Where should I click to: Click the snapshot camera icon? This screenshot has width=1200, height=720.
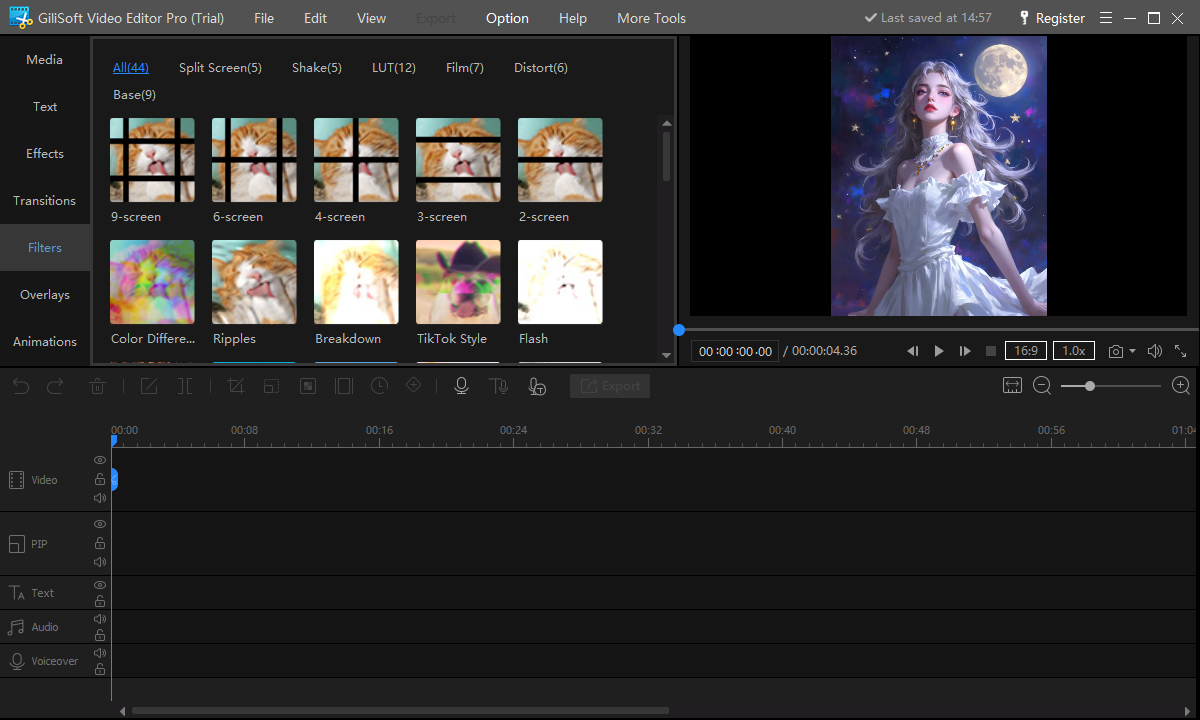[x=1115, y=351]
